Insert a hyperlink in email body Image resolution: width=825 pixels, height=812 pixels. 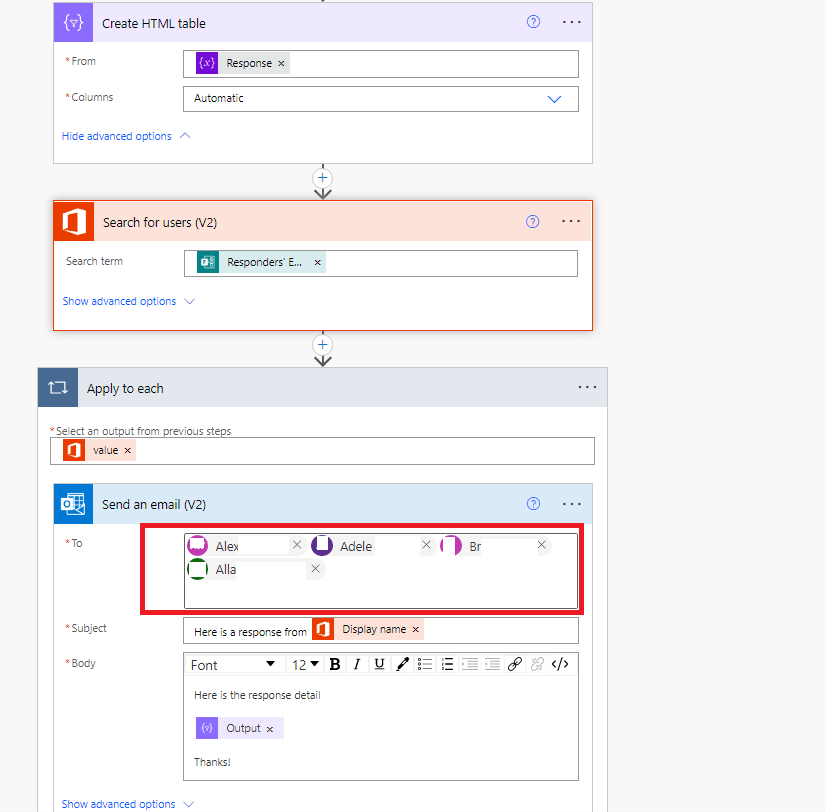tap(514, 663)
